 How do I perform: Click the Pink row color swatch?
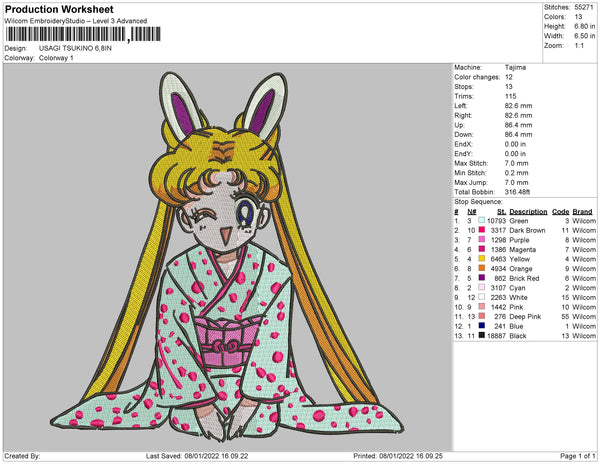481,306
